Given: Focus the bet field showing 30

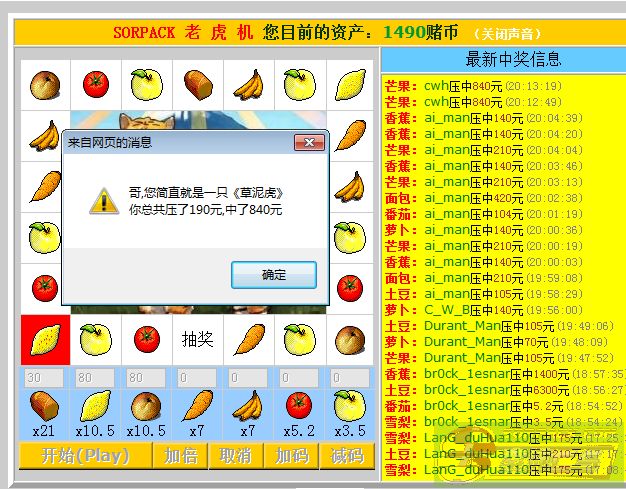Looking at the screenshot, I should [44, 378].
